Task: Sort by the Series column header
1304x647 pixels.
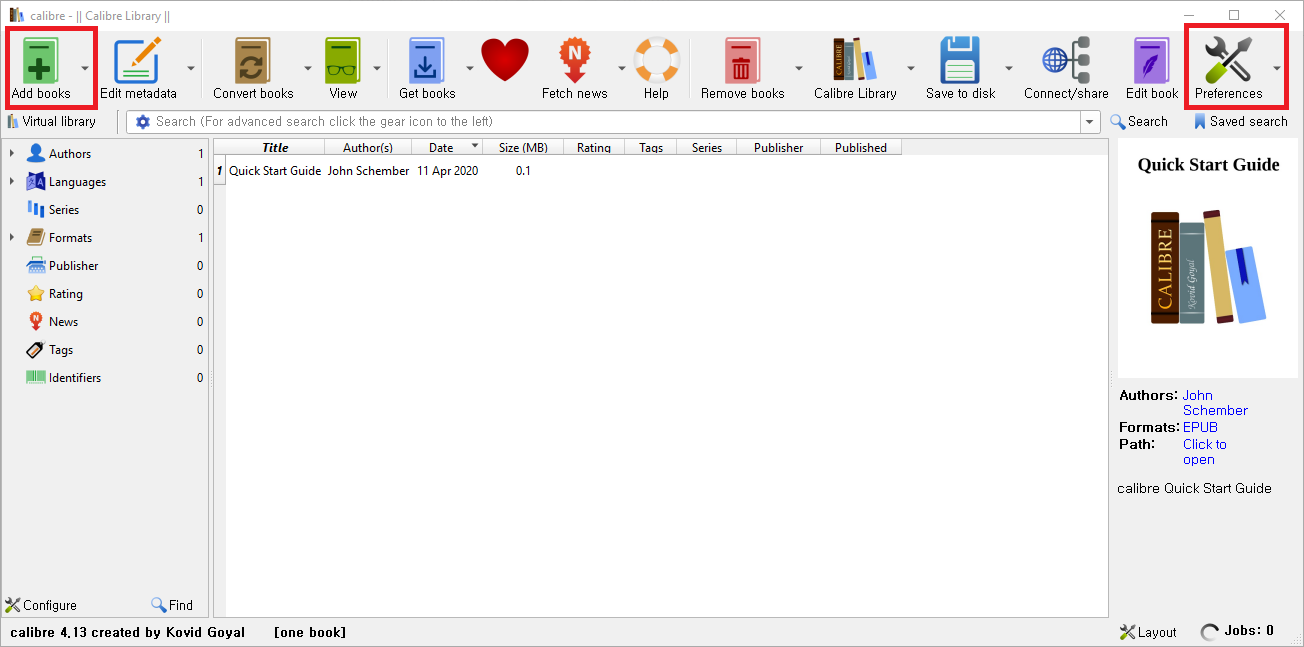Action: coord(707,147)
